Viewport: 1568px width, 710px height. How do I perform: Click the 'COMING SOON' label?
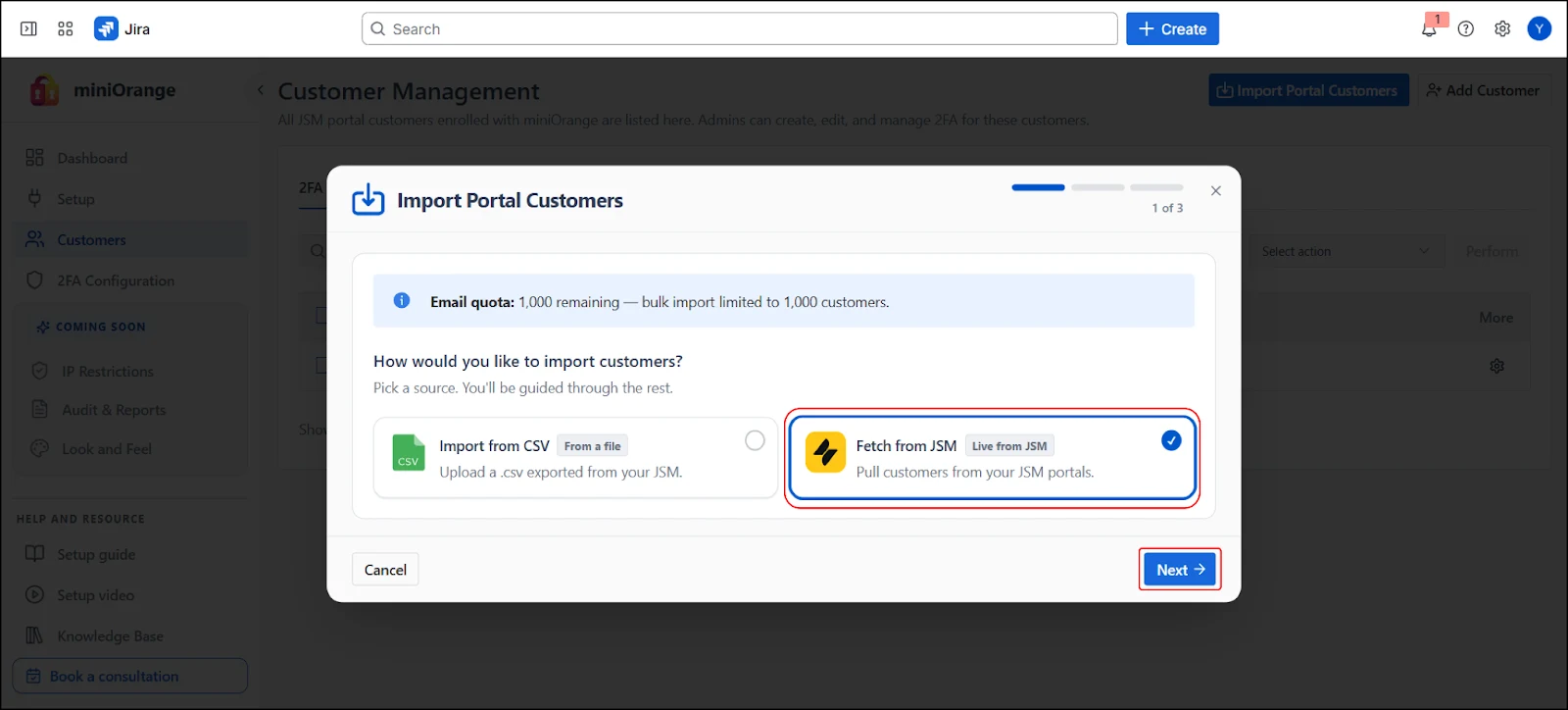pos(100,327)
